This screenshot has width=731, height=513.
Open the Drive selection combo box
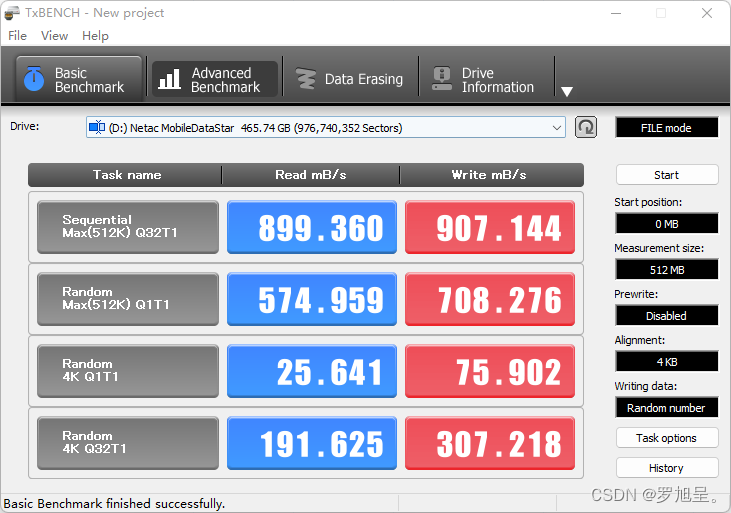(x=326, y=128)
